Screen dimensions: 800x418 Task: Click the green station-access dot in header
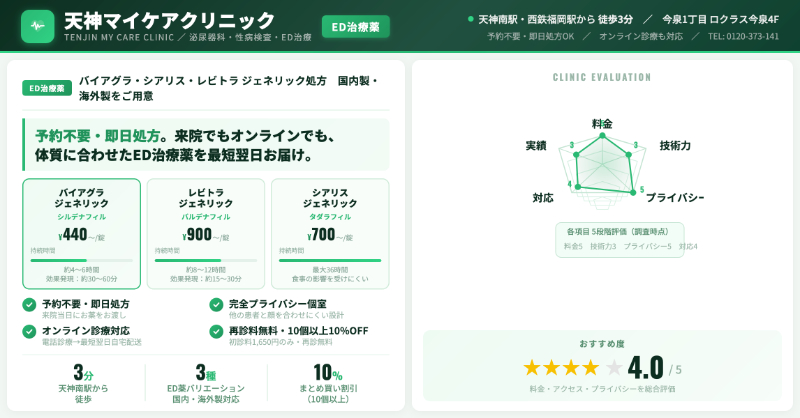470,19
